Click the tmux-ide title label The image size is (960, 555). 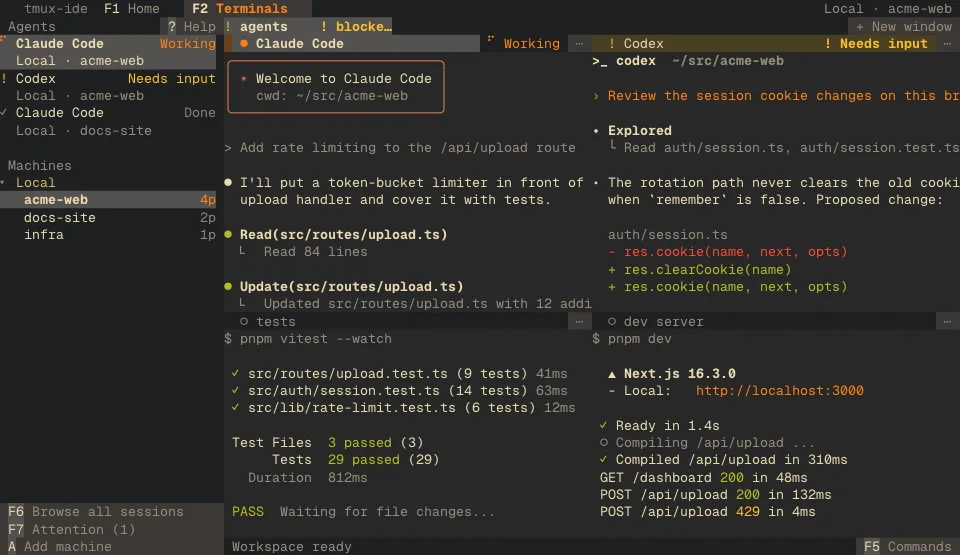point(56,9)
